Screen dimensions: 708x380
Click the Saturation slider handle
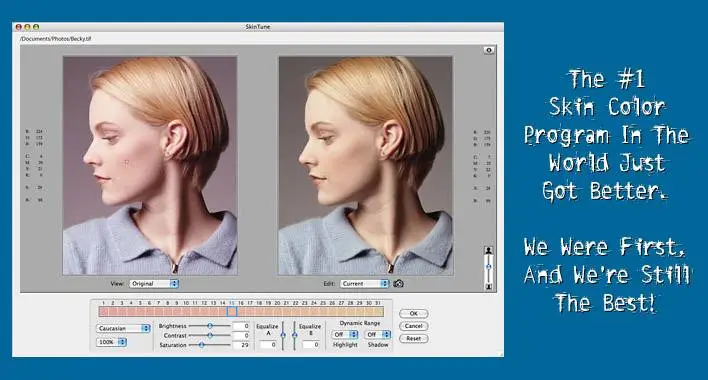click(x=201, y=345)
